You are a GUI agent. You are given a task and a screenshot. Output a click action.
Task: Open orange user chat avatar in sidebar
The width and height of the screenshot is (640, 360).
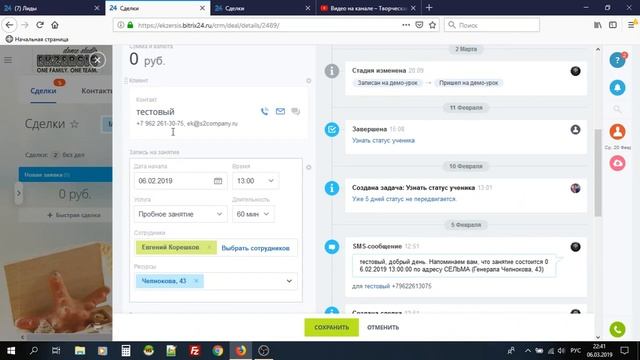click(x=617, y=132)
